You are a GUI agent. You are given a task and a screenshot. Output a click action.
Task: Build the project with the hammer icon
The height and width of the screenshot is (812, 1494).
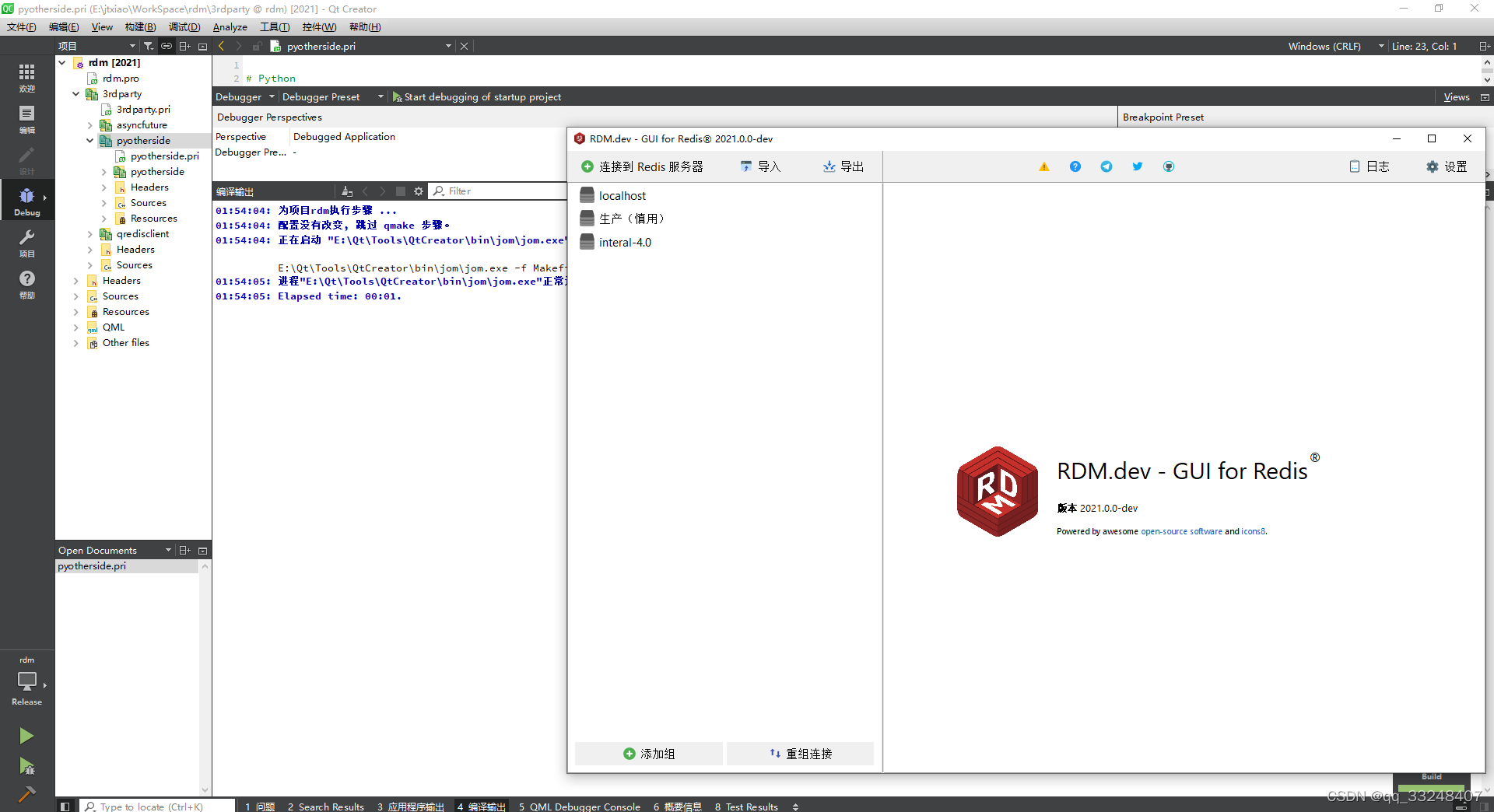[26, 793]
